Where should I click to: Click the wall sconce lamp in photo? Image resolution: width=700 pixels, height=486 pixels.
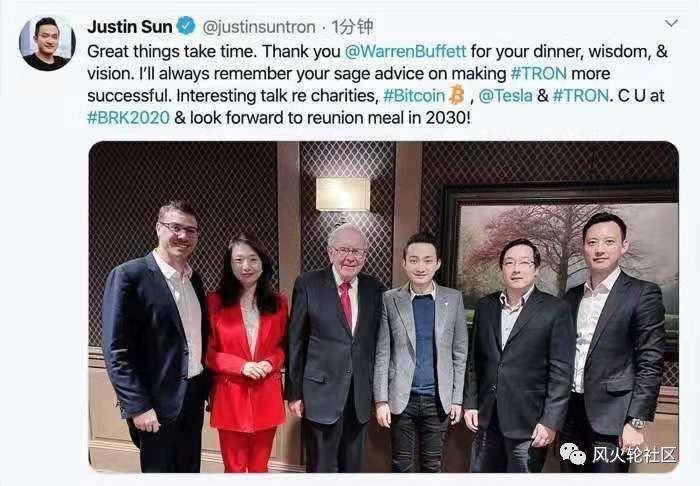click(343, 194)
